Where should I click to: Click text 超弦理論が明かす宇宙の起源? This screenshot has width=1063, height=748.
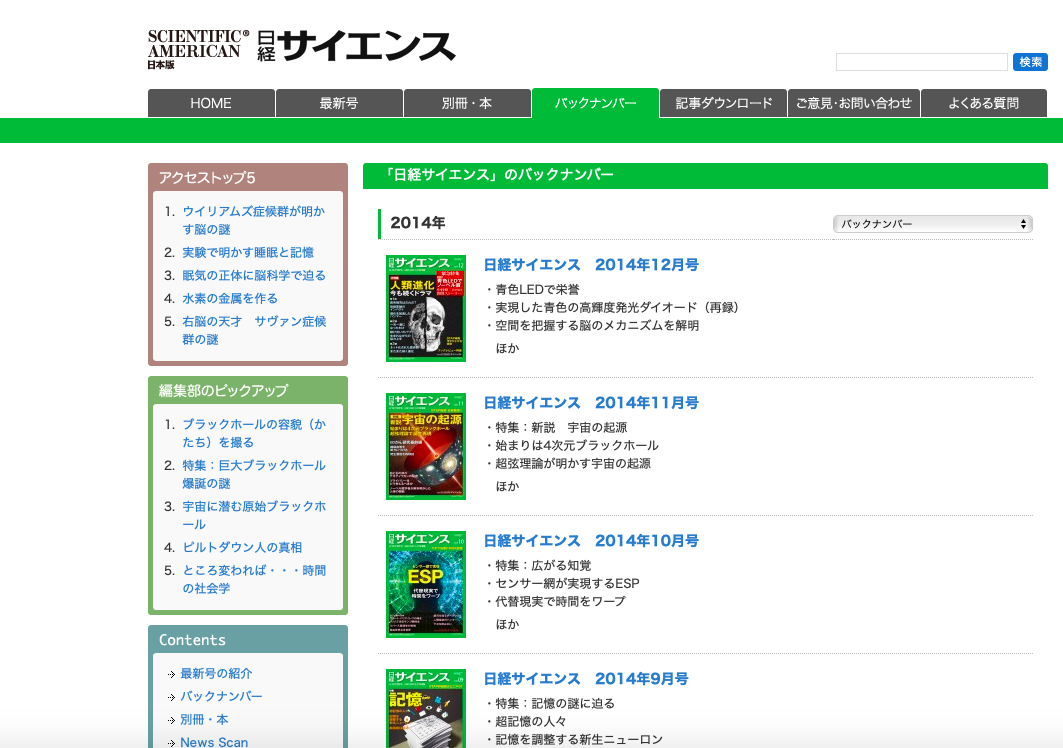tap(573, 464)
